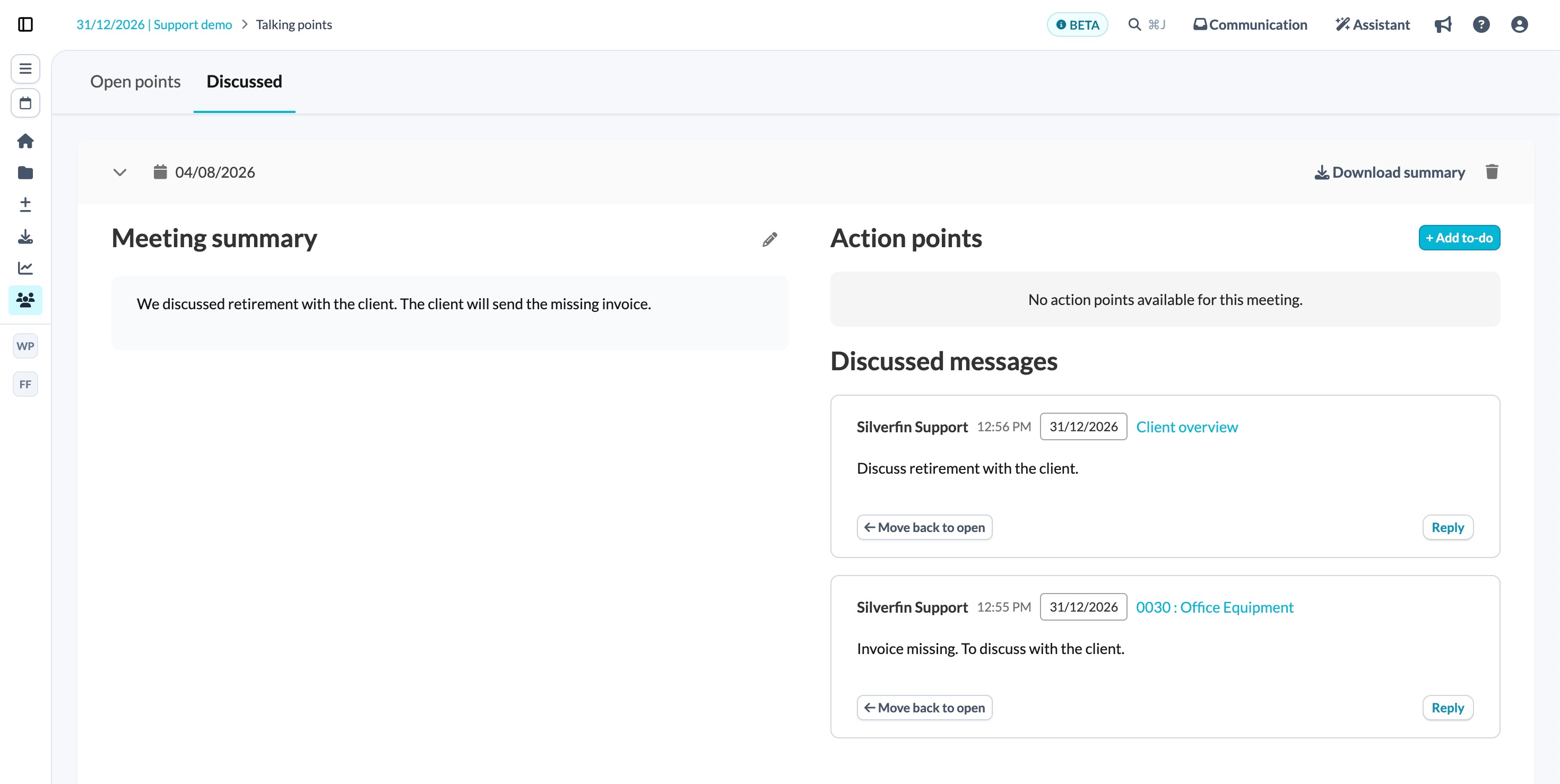Reply to the invoice missing message
Image resolution: width=1560 pixels, height=784 pixels.
pos(1448,708)
